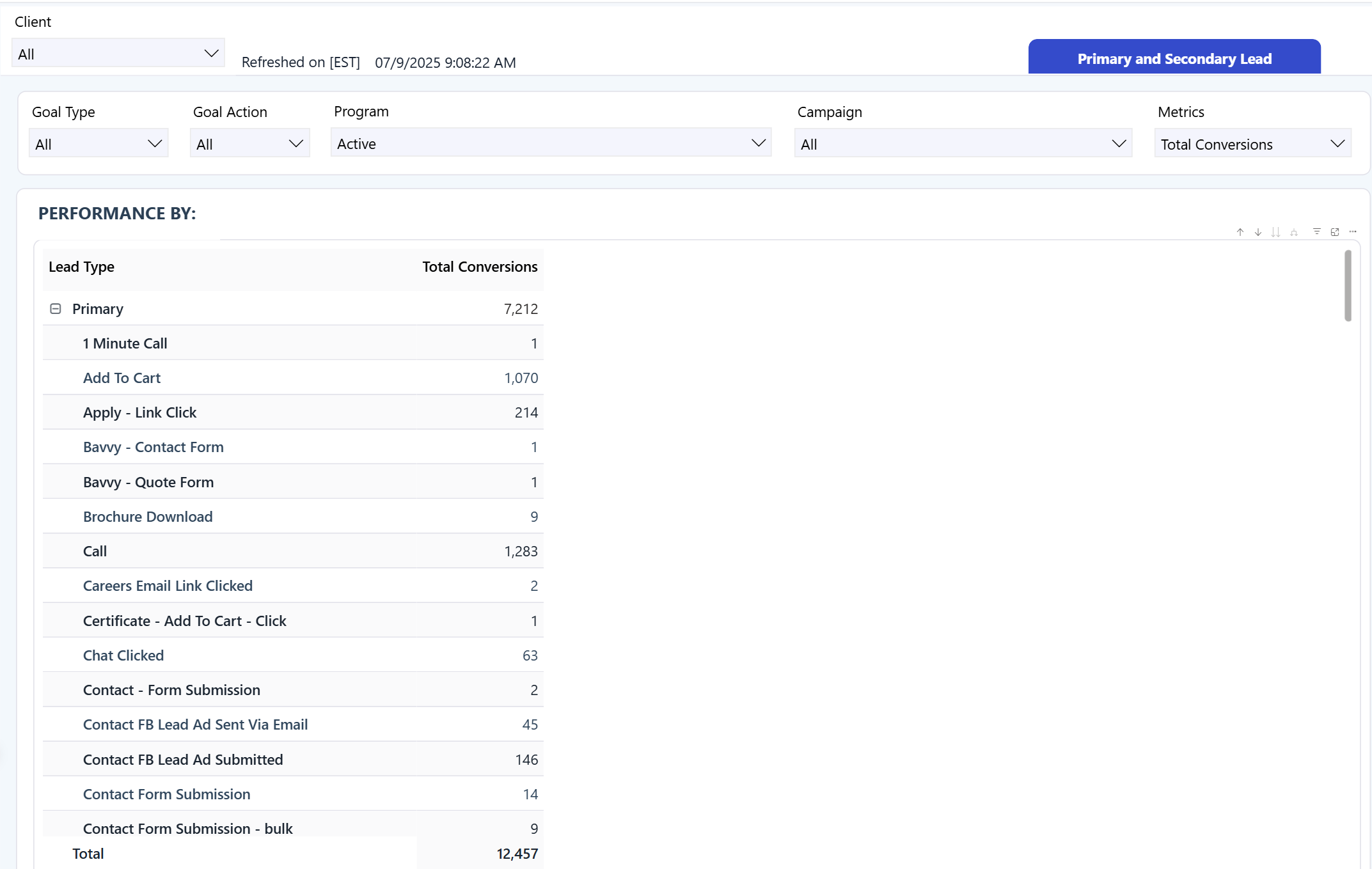Open more options ellipsis on visual
The height and width of the screenshot is (869, 1372).
tap(1352, 231)
